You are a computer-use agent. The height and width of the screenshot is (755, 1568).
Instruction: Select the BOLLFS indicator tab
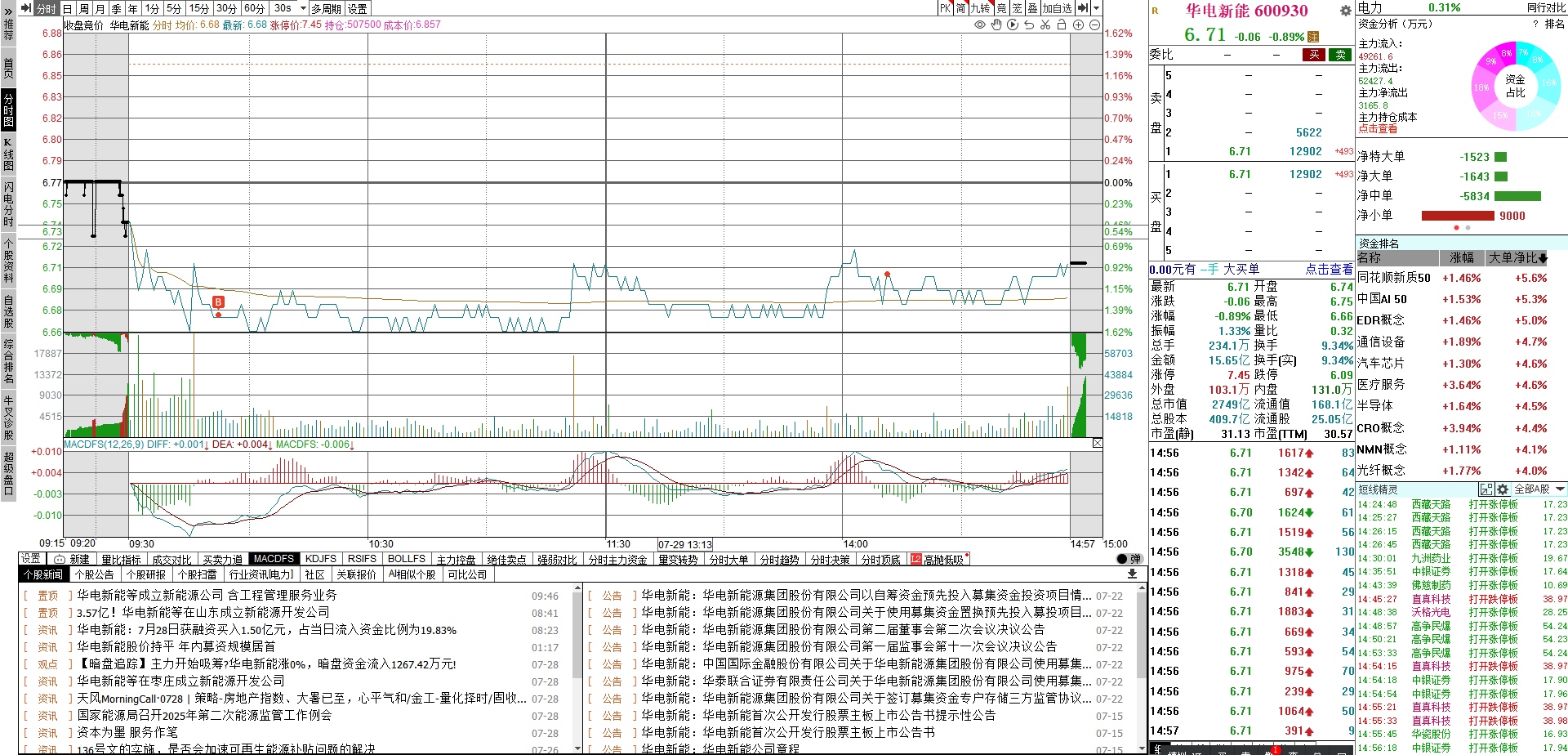[407, 559]
